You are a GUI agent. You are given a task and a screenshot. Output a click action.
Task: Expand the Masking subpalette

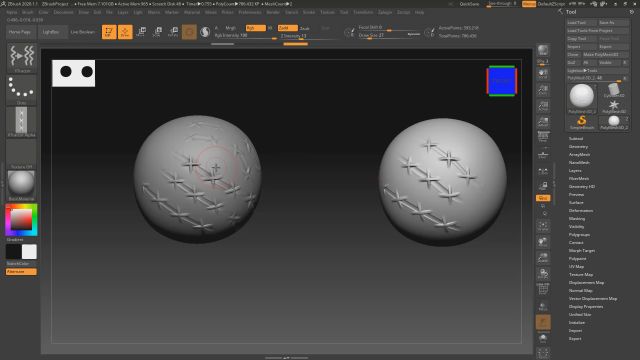pyautogui.click(x=577, y=219)
